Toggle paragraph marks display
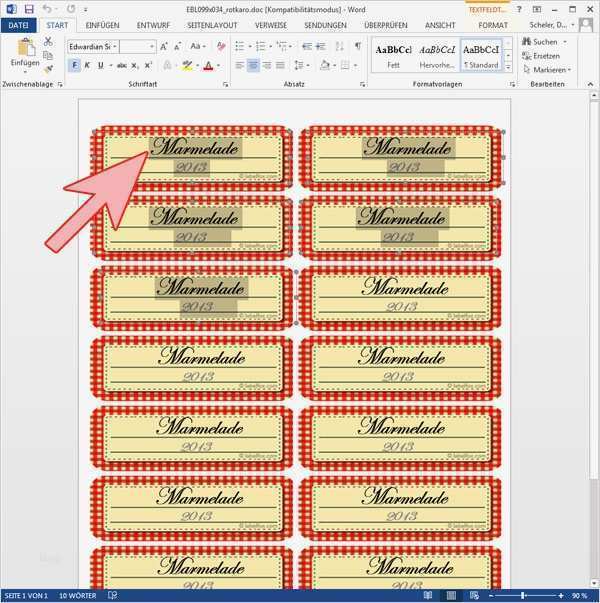600x603 pixels. (358, 47)
